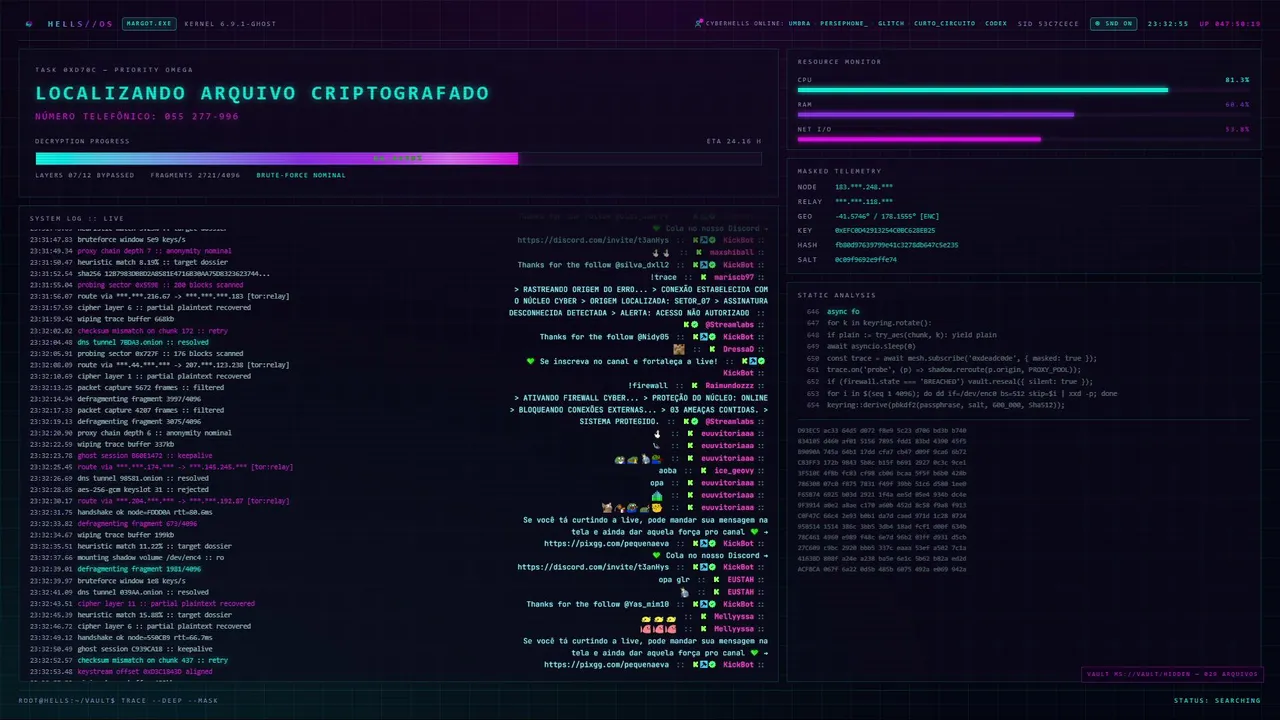Click the GEO coordinates telemetry value

point(887,216)
